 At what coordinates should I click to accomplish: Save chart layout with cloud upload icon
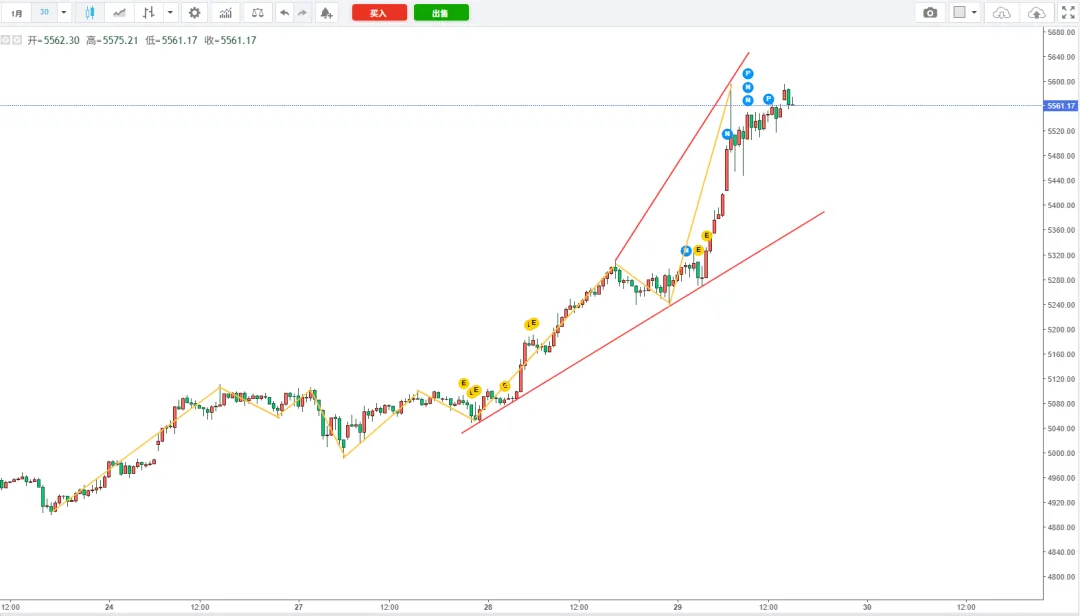1036,12
